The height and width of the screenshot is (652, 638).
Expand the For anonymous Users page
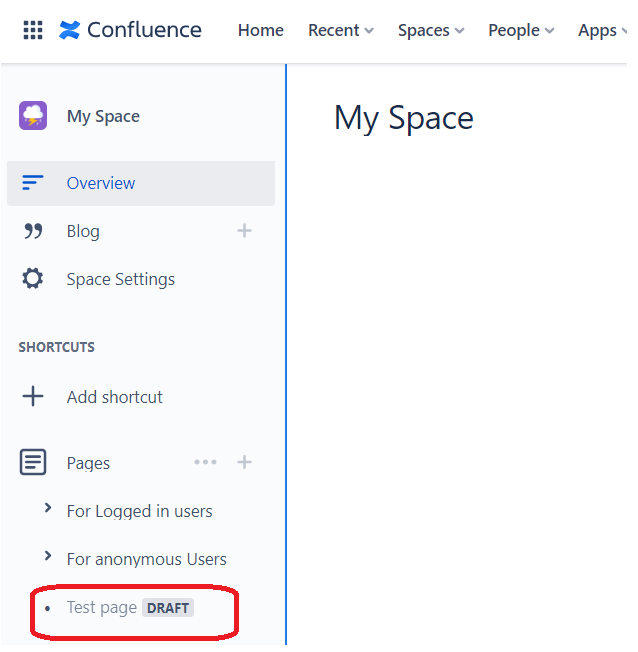pyautogui.click(x=48, y=556)
